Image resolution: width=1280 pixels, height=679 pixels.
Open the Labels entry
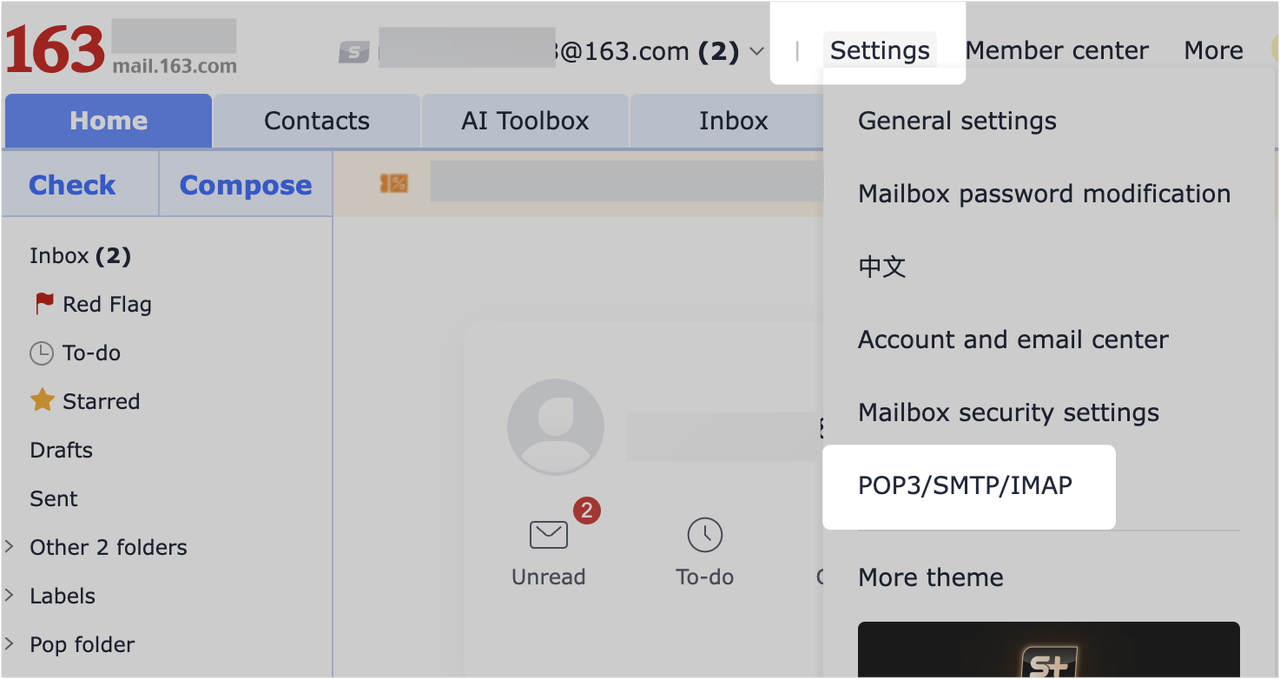pyautogui.click(x=62, y=596)
